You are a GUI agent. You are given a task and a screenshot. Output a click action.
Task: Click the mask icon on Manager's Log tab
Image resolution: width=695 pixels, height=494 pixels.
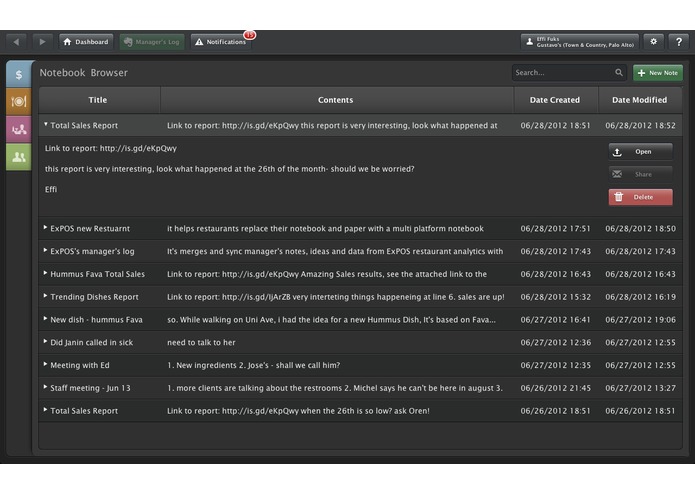(x=128, y=42)
